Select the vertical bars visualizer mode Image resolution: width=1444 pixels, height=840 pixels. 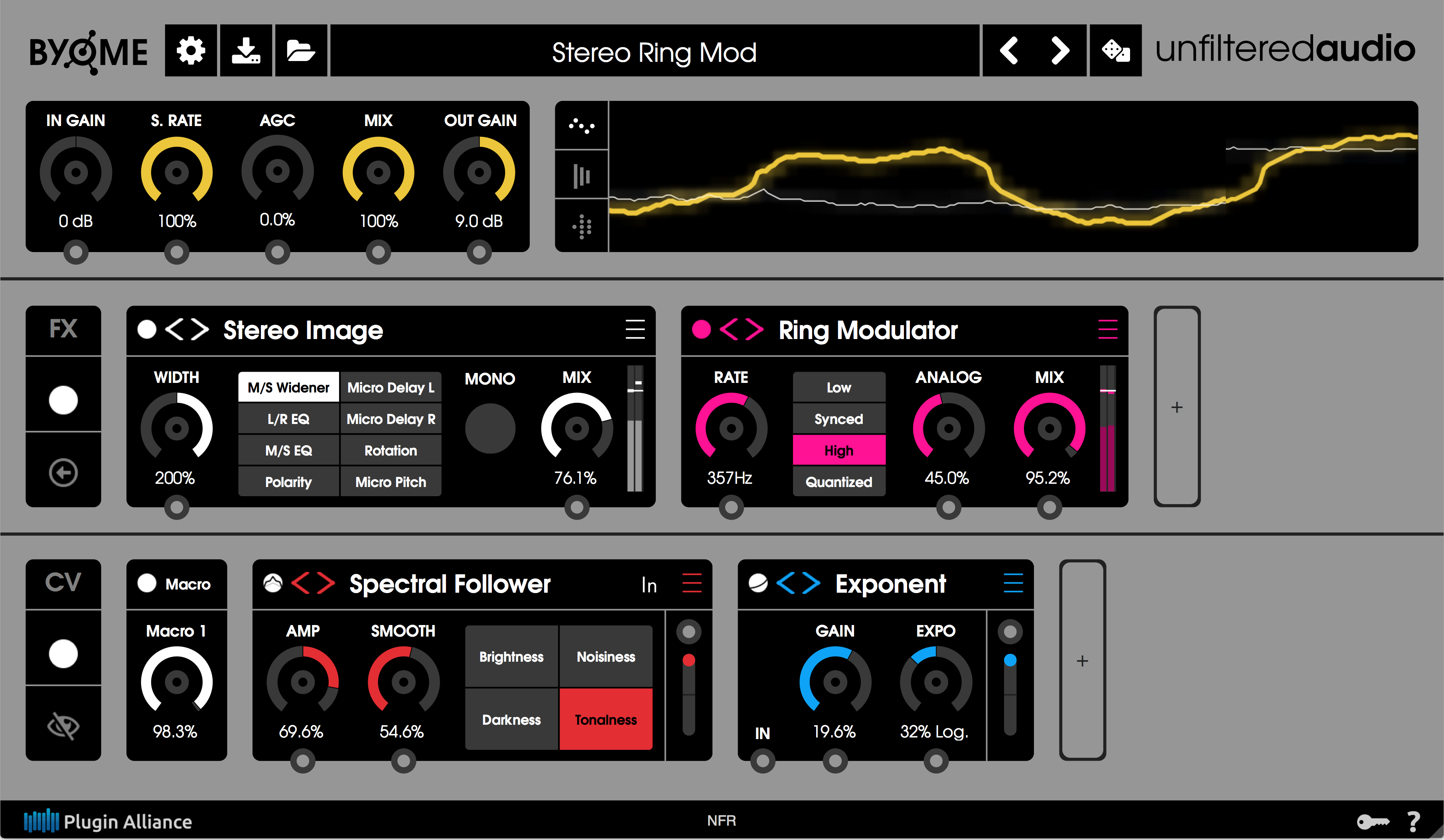pos(582,175)
